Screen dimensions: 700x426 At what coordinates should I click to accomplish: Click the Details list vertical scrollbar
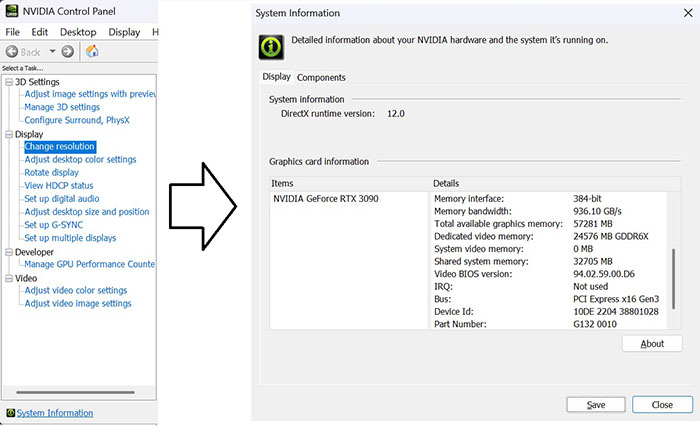(673, 279)
